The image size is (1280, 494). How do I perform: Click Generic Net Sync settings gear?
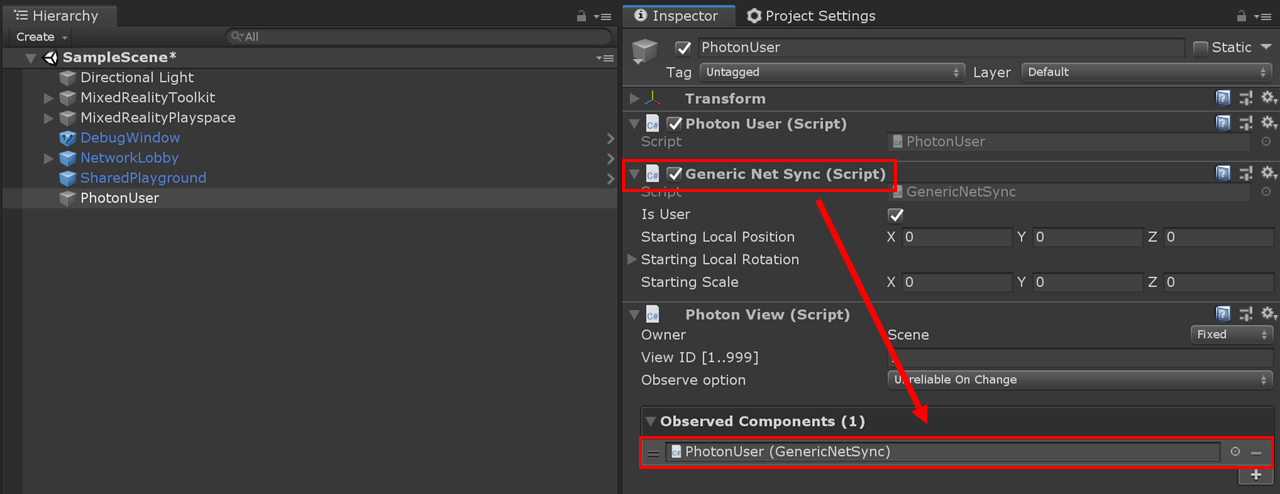pyautogui.click(x=1268, y=174)
